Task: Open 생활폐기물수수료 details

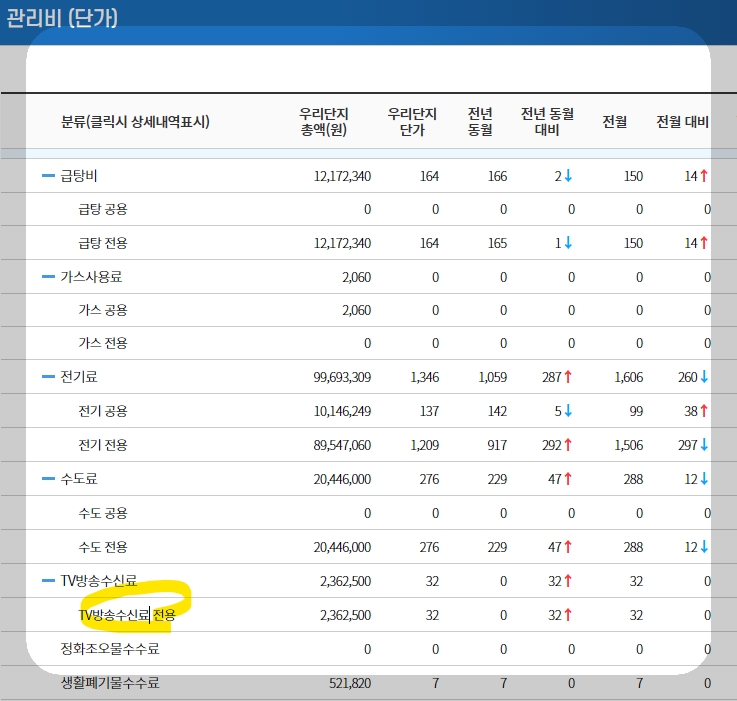Action: (110, 683)
